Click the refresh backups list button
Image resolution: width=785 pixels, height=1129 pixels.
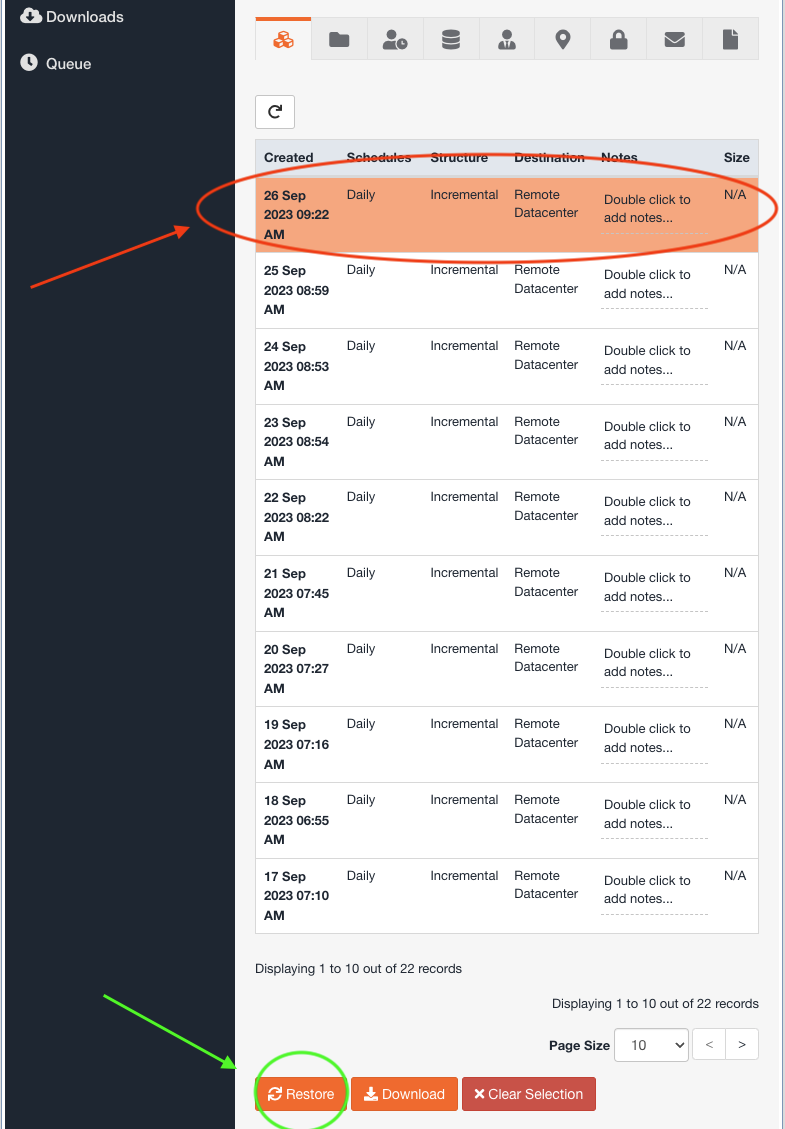coord(275,112)
